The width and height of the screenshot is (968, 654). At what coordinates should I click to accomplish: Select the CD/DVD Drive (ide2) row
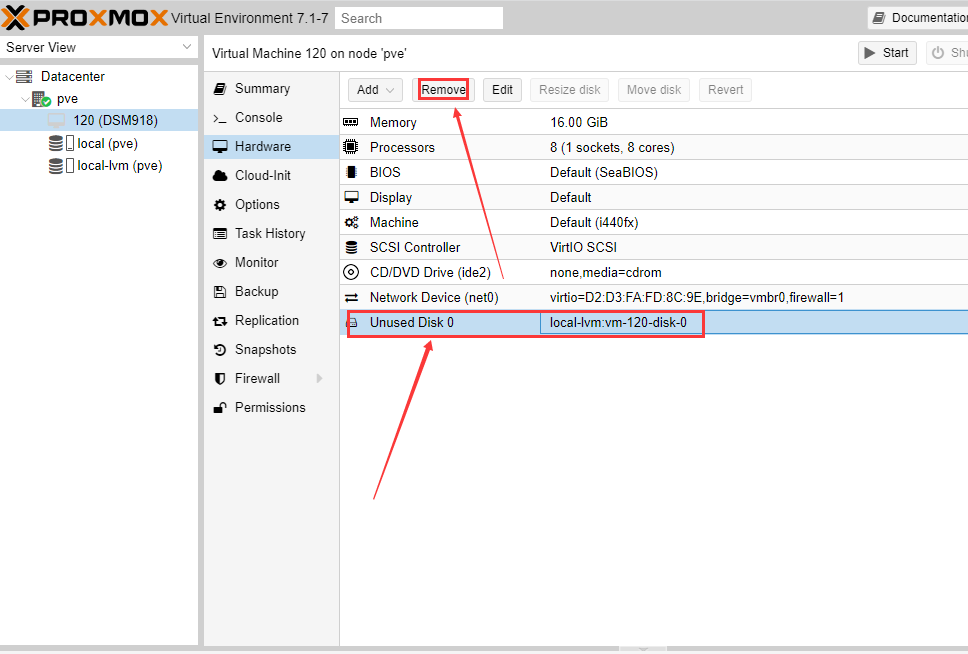click(x=654, y=272)
